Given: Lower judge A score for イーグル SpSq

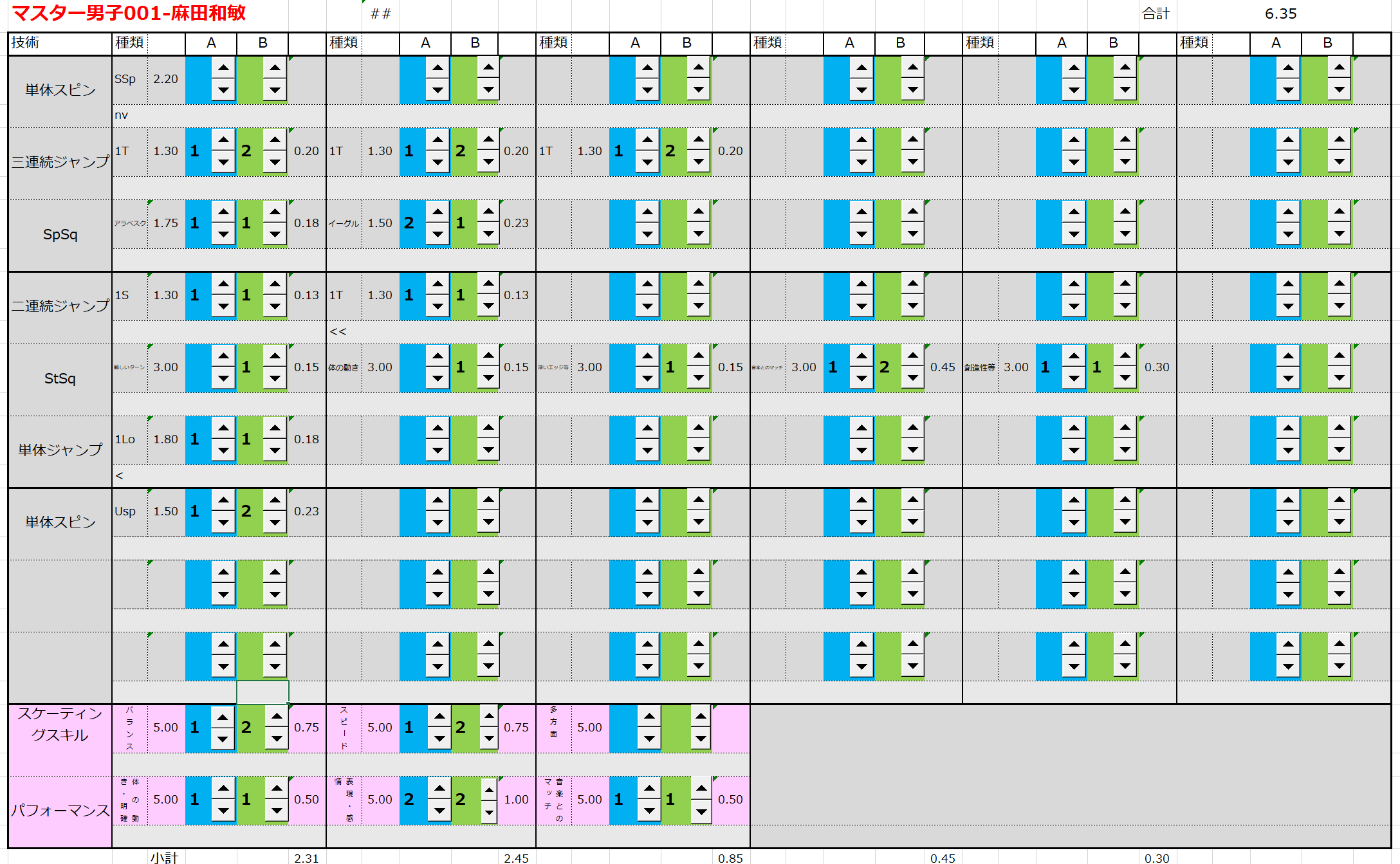Looking at the screenshot, I should [438, 234].
